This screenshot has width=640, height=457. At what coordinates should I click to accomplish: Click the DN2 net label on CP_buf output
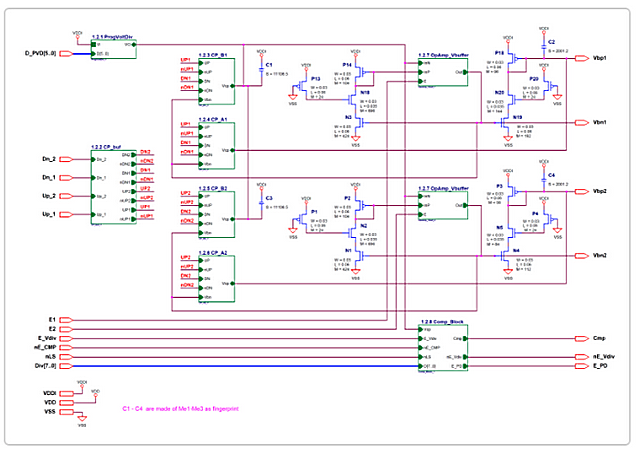click(x=145, y=152)
